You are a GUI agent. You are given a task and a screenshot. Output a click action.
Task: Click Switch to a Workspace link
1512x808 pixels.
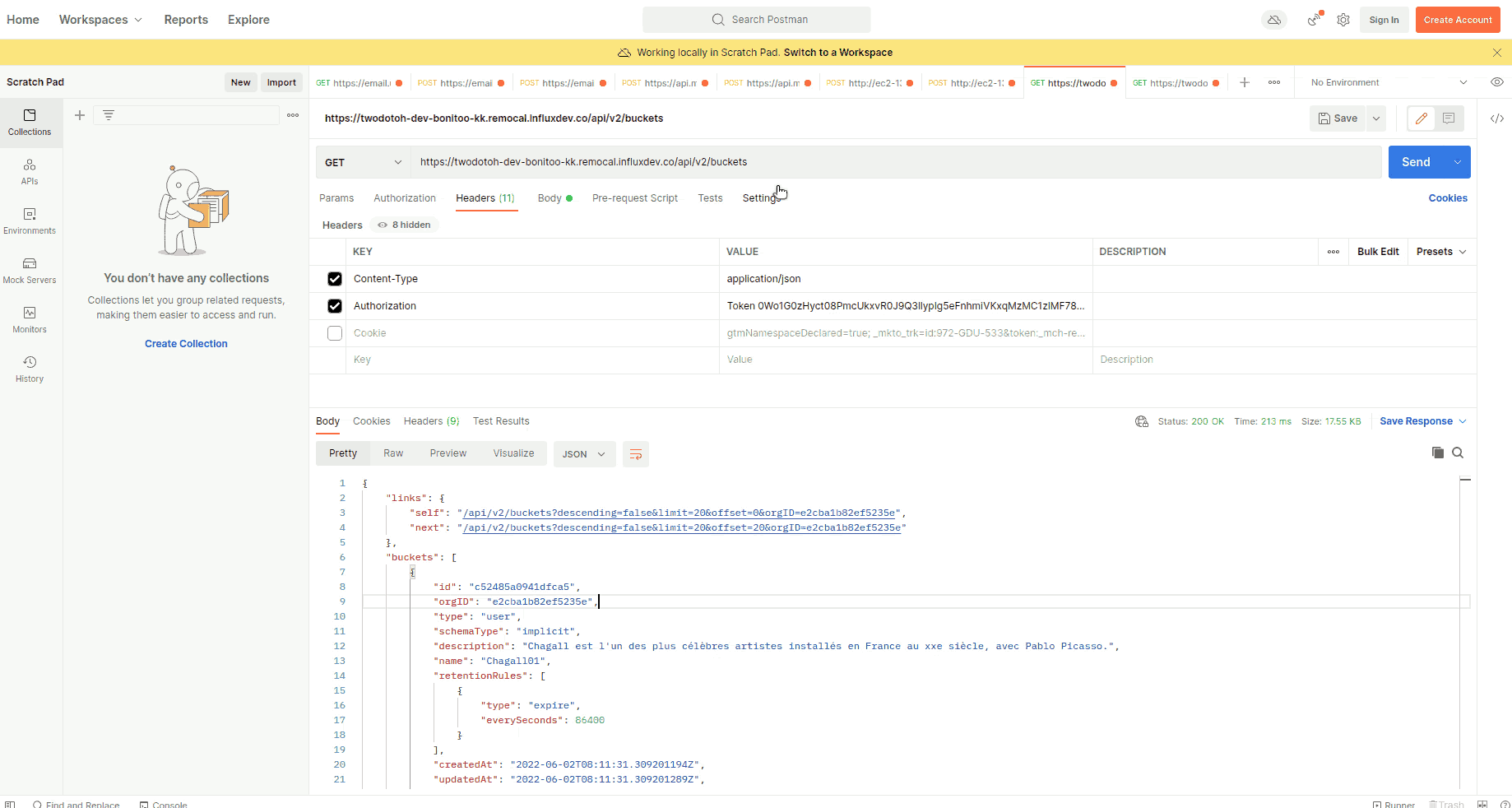tap(838, 53)
